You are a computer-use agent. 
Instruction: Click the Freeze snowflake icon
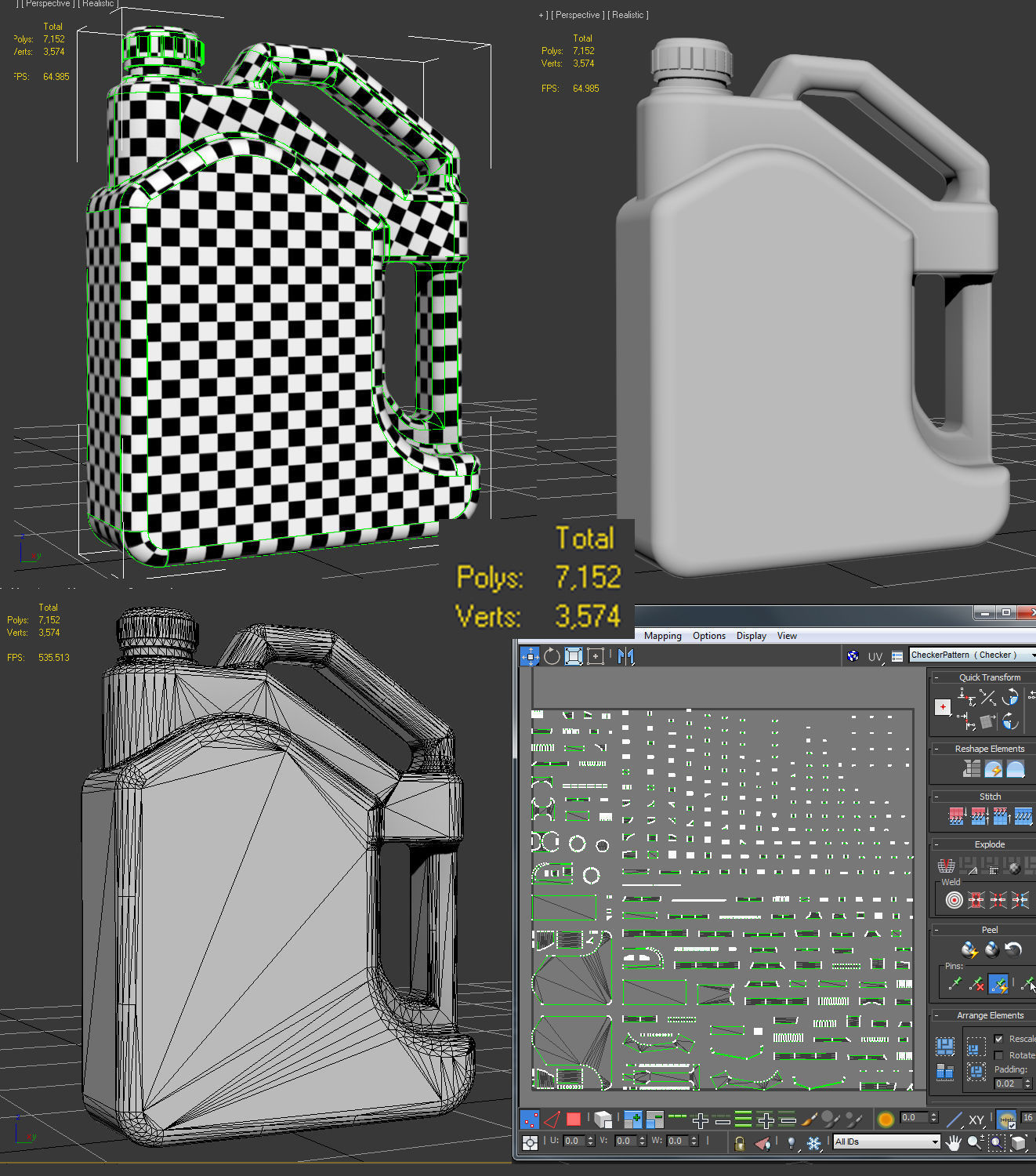814,1143
